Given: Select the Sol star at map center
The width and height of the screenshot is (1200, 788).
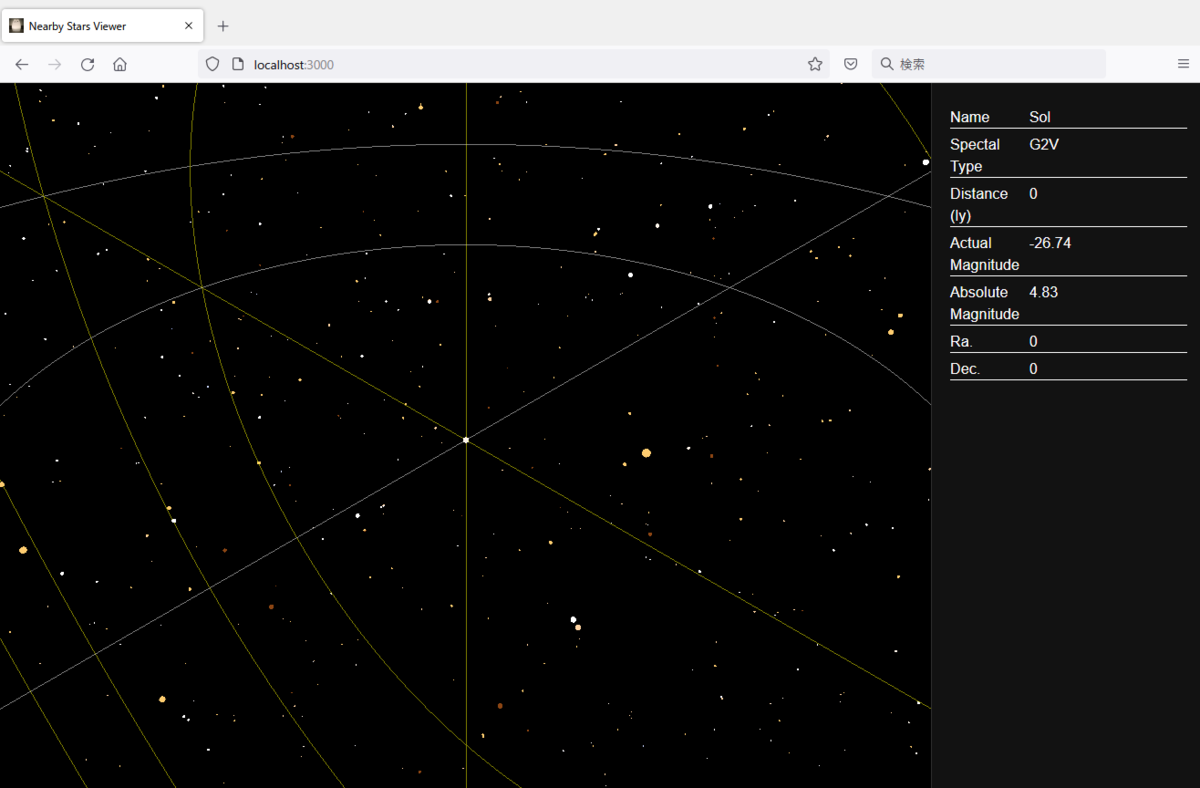Looking at the screenshot, I should pos(466,440).
